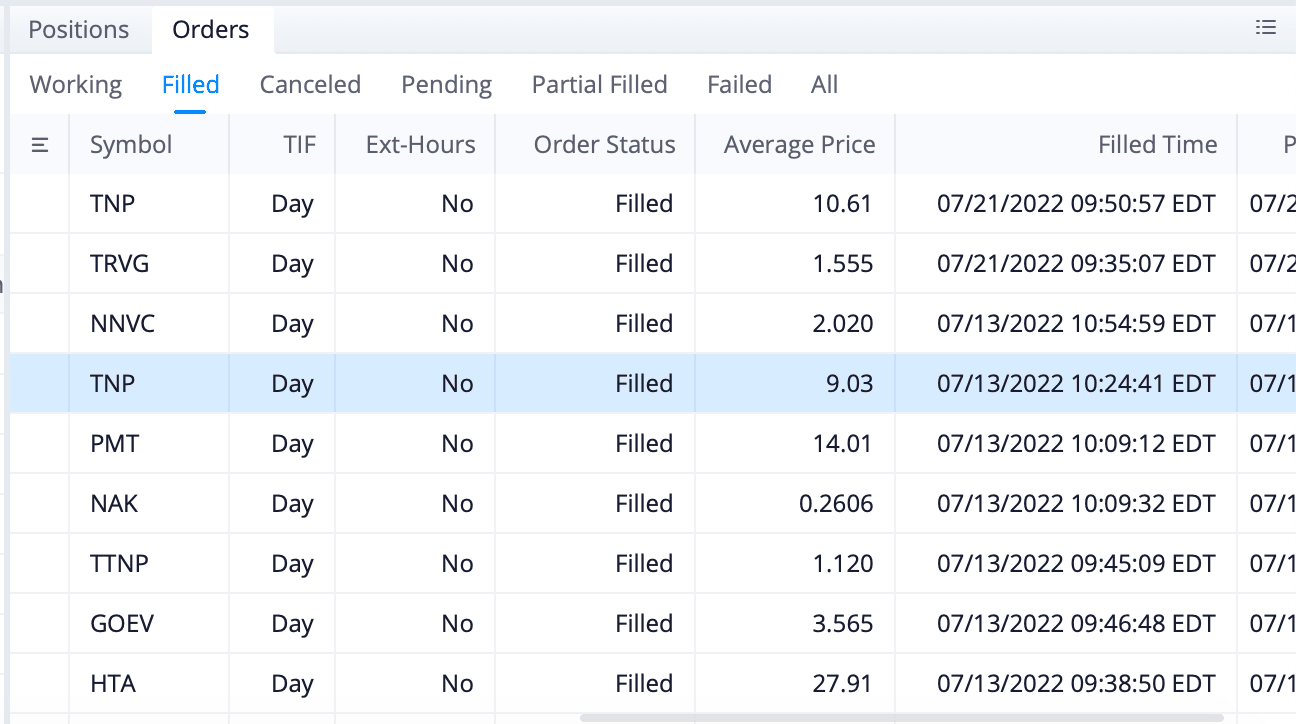Switch to Partial Filled orders
This screenshot has height=724, width=1296.
click(x=599, y=85)
